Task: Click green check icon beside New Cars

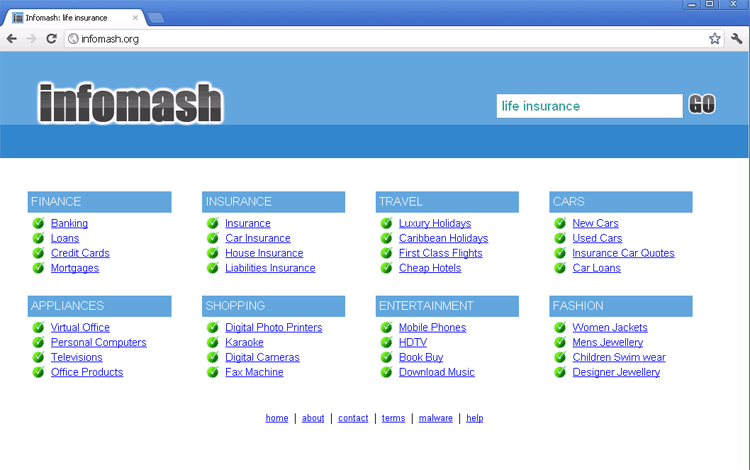Action: point(560,224)
